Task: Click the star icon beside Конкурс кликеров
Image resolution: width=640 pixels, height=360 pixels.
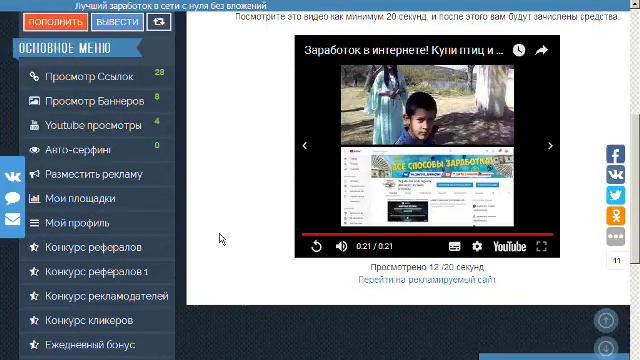Action: [34, 320]
